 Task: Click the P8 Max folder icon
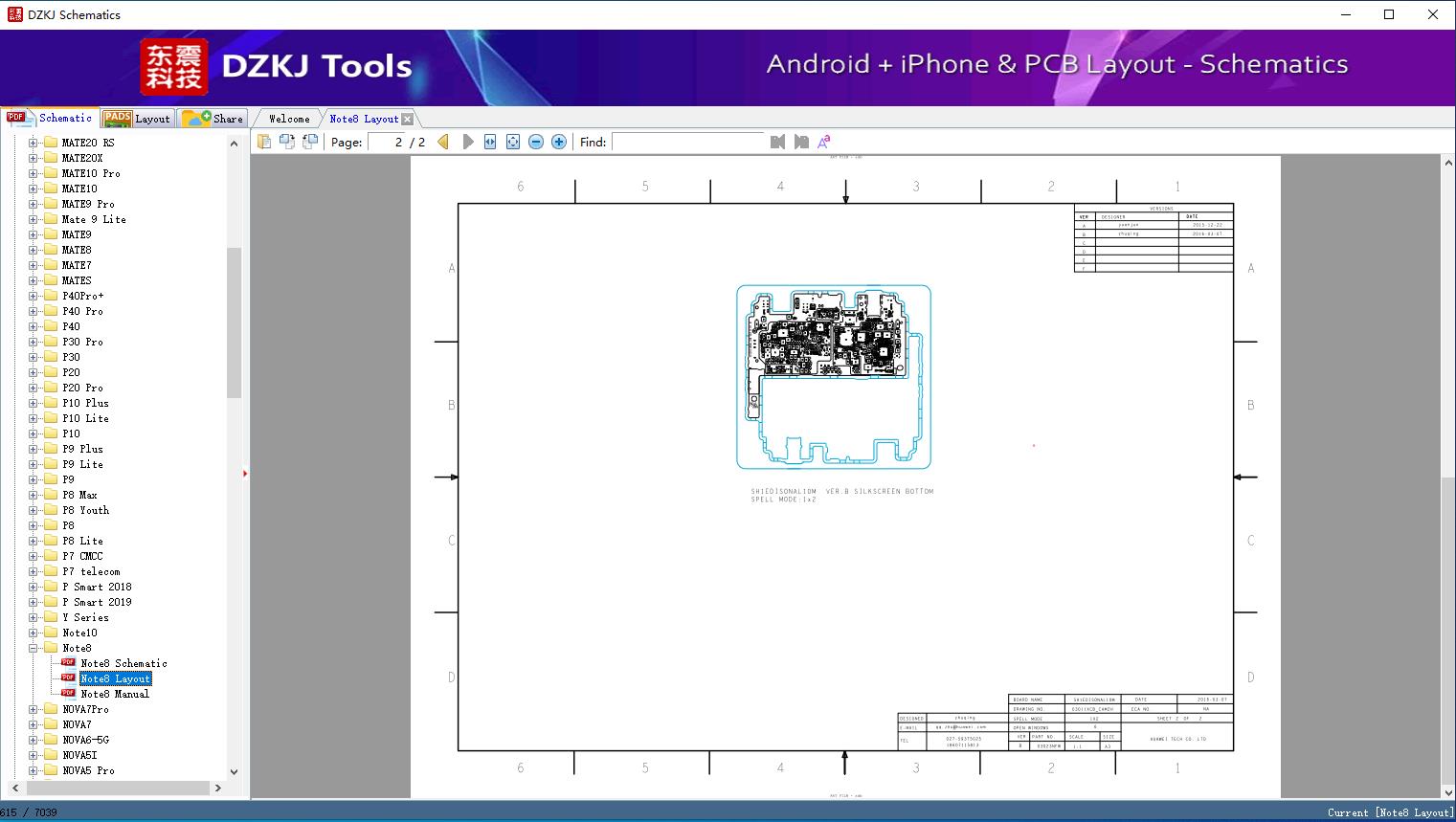(x=51, y=495)
